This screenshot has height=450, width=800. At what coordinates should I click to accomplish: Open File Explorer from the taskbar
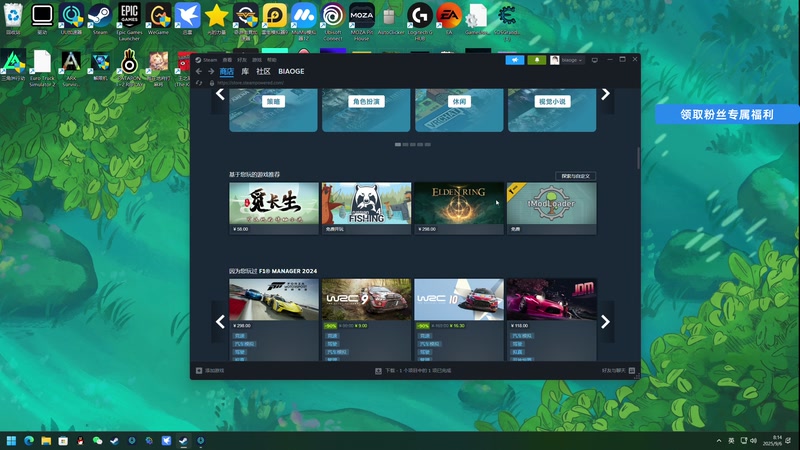pyautogui.click(x=46, y=441)
